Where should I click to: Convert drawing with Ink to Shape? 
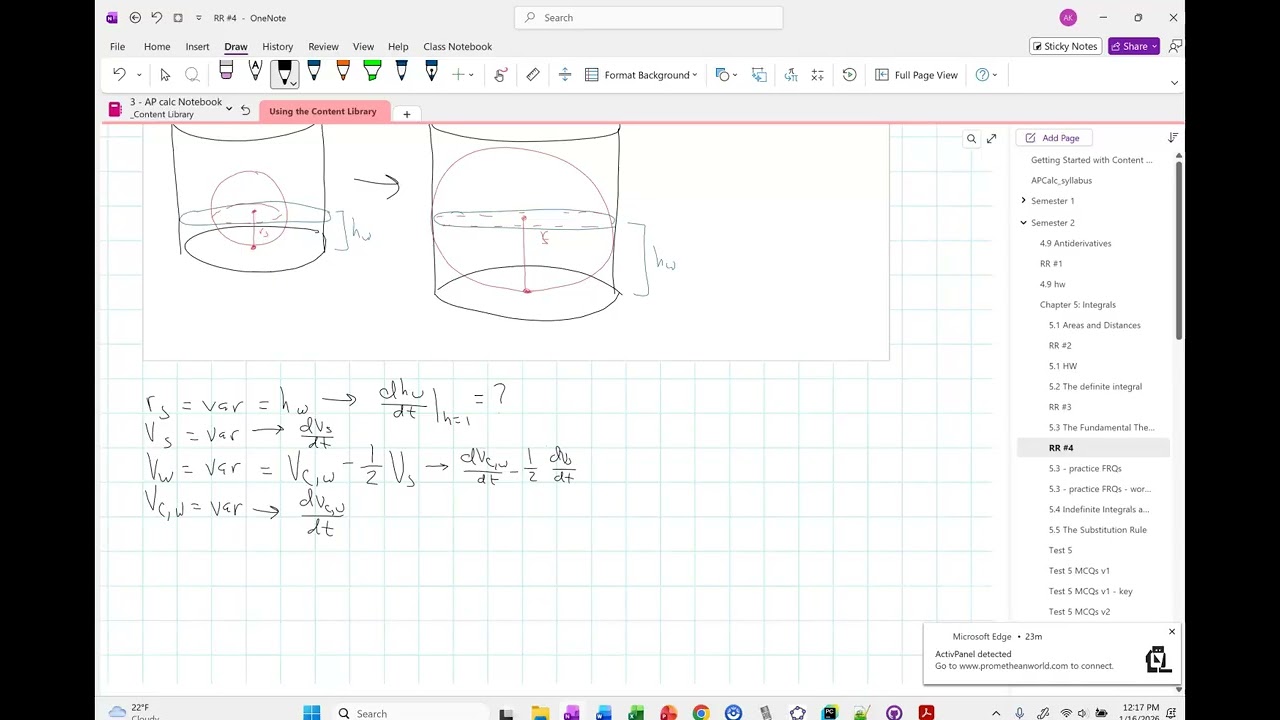[759, 75]
